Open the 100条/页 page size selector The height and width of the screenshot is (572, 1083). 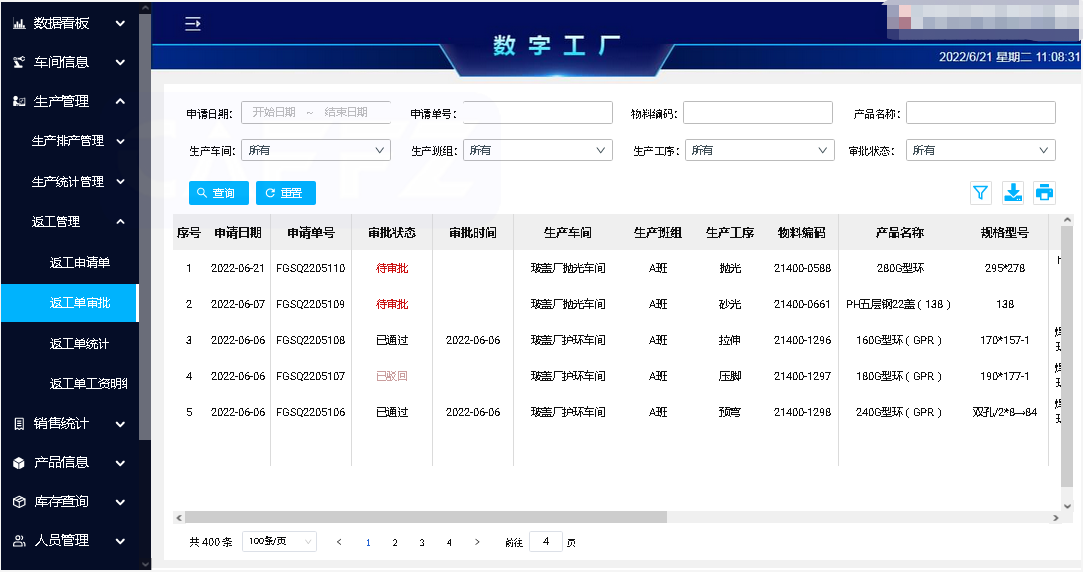[279, 542]
